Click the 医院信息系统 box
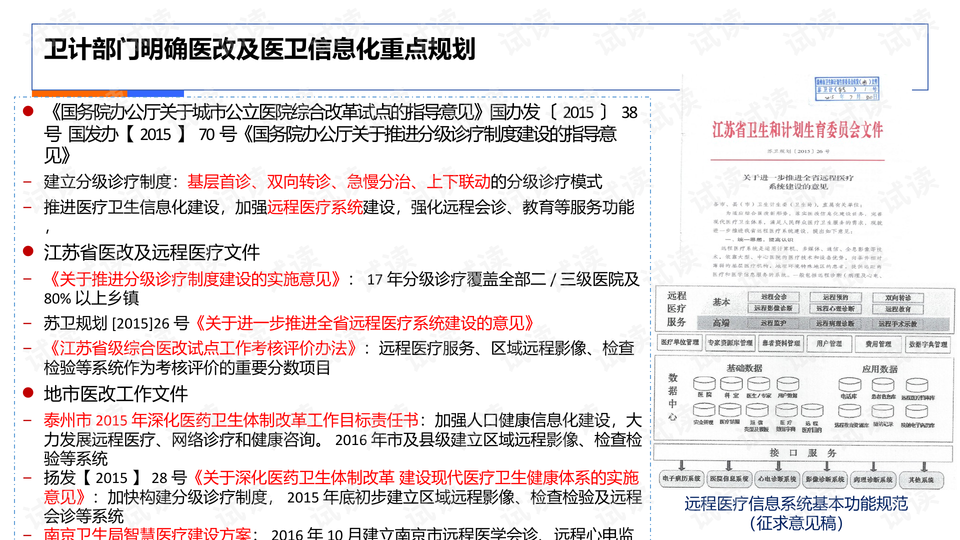This screenshot has width=960, height=540. pos(729,479)
